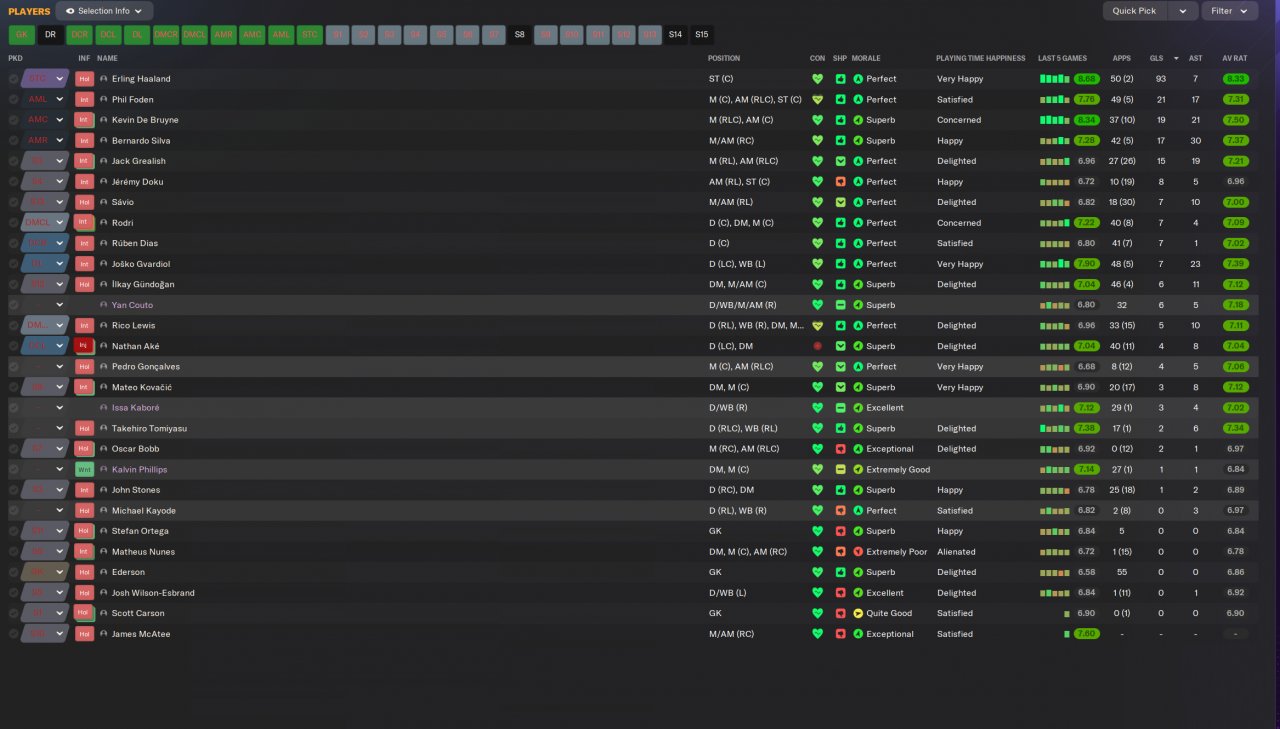Click the match sharpness icon for Matheus Nunes
This screenshot has height=729, width=1280.
[x=841, y=552]
